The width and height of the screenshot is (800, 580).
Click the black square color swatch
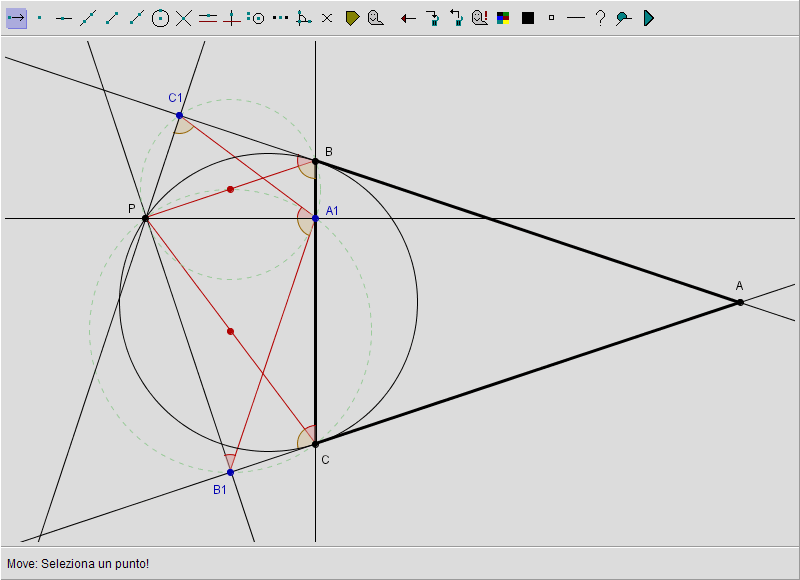[528, 18]
